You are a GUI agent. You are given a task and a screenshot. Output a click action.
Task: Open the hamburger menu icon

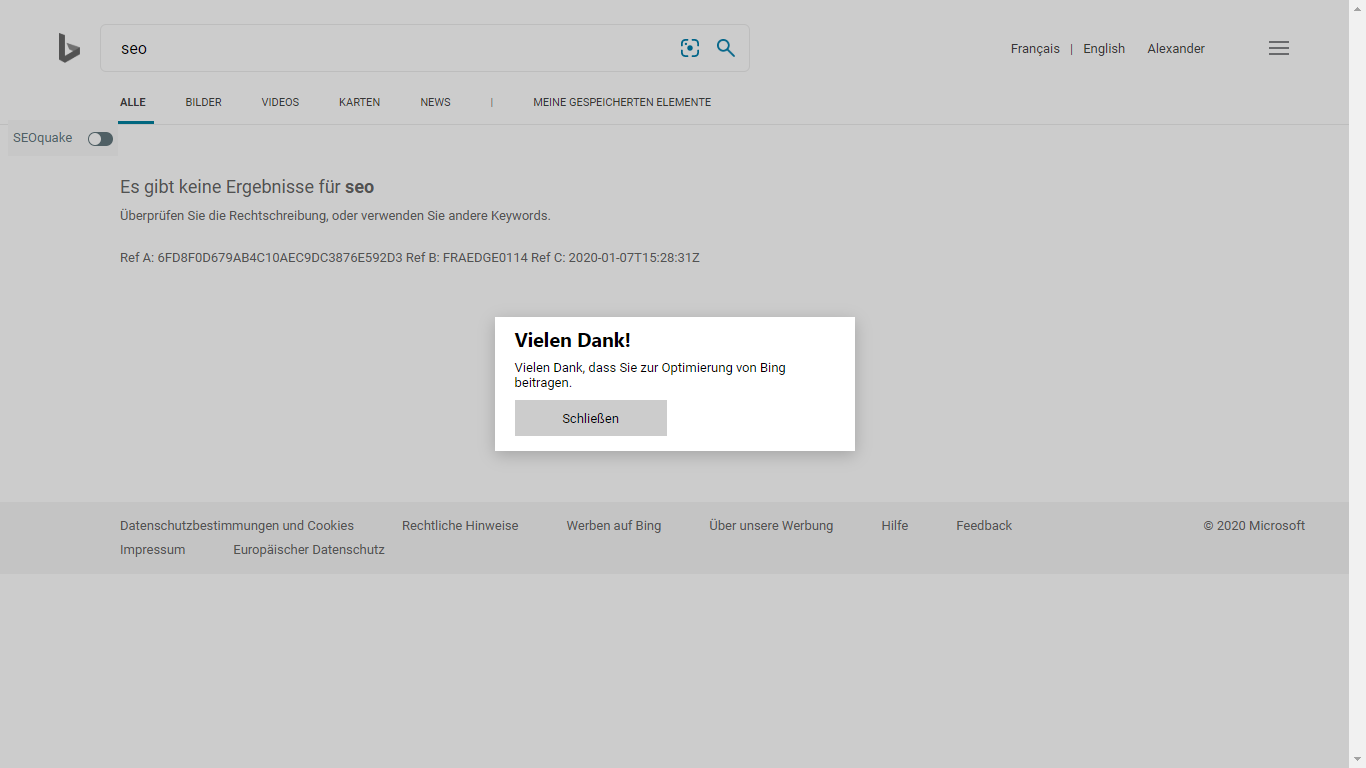coord(1278,48)
